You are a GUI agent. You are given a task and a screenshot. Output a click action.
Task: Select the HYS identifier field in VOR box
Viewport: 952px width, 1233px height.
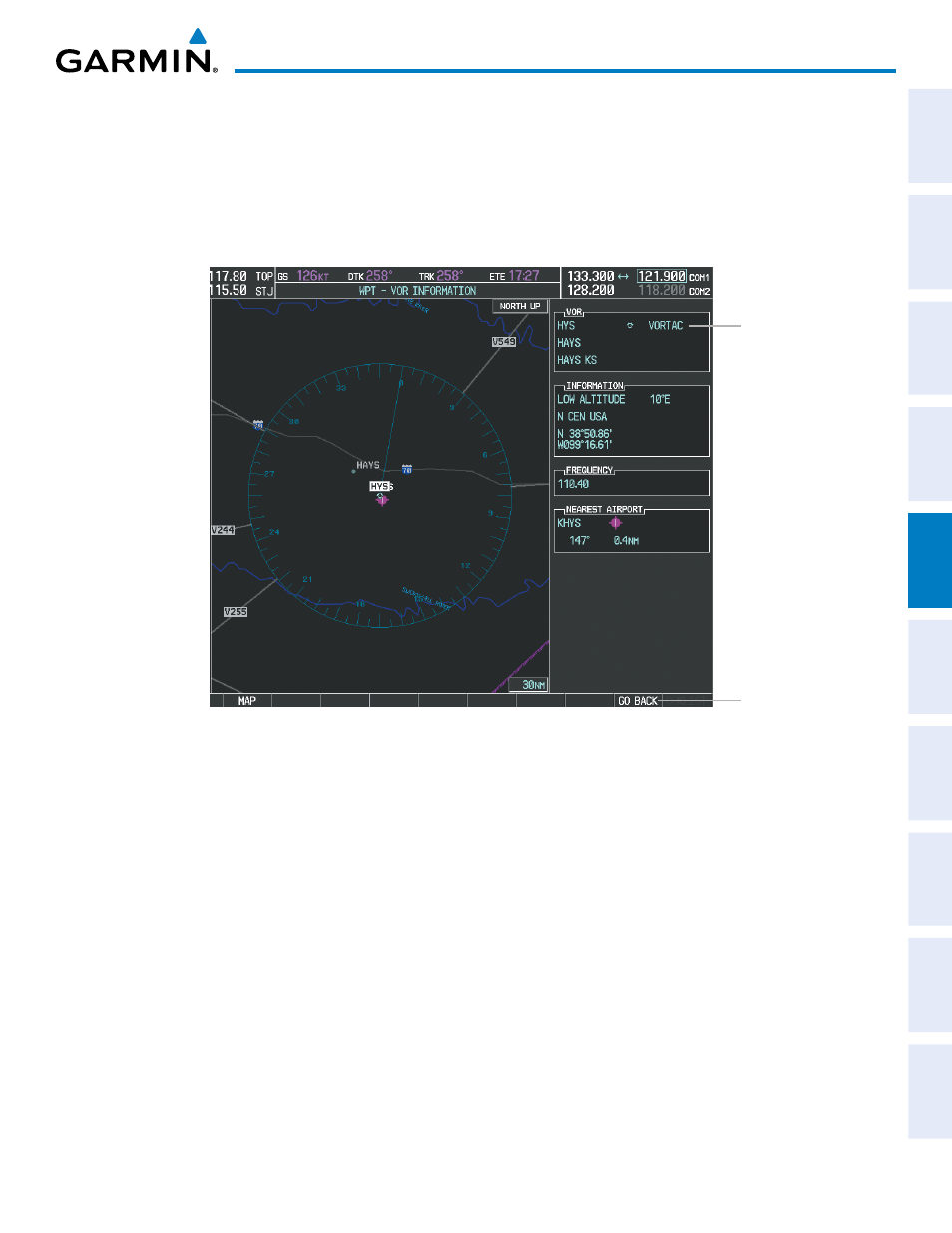(567, 326)
